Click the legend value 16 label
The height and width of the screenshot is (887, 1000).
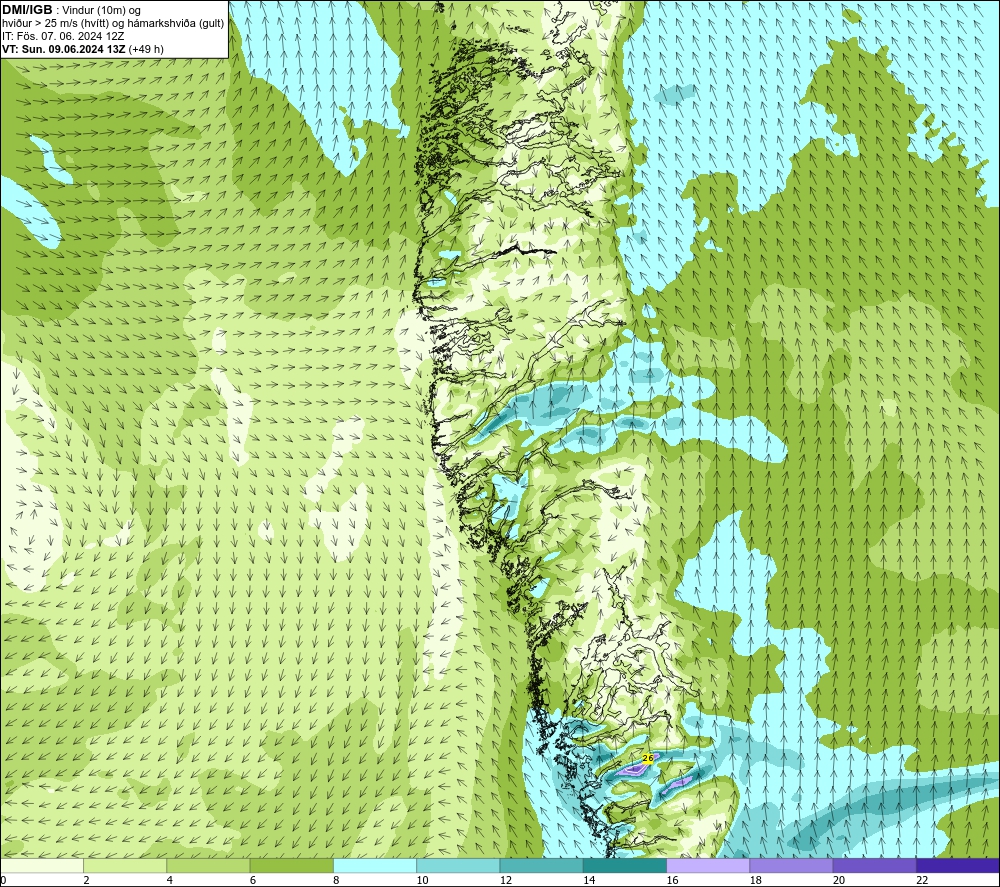coord(672,880)
